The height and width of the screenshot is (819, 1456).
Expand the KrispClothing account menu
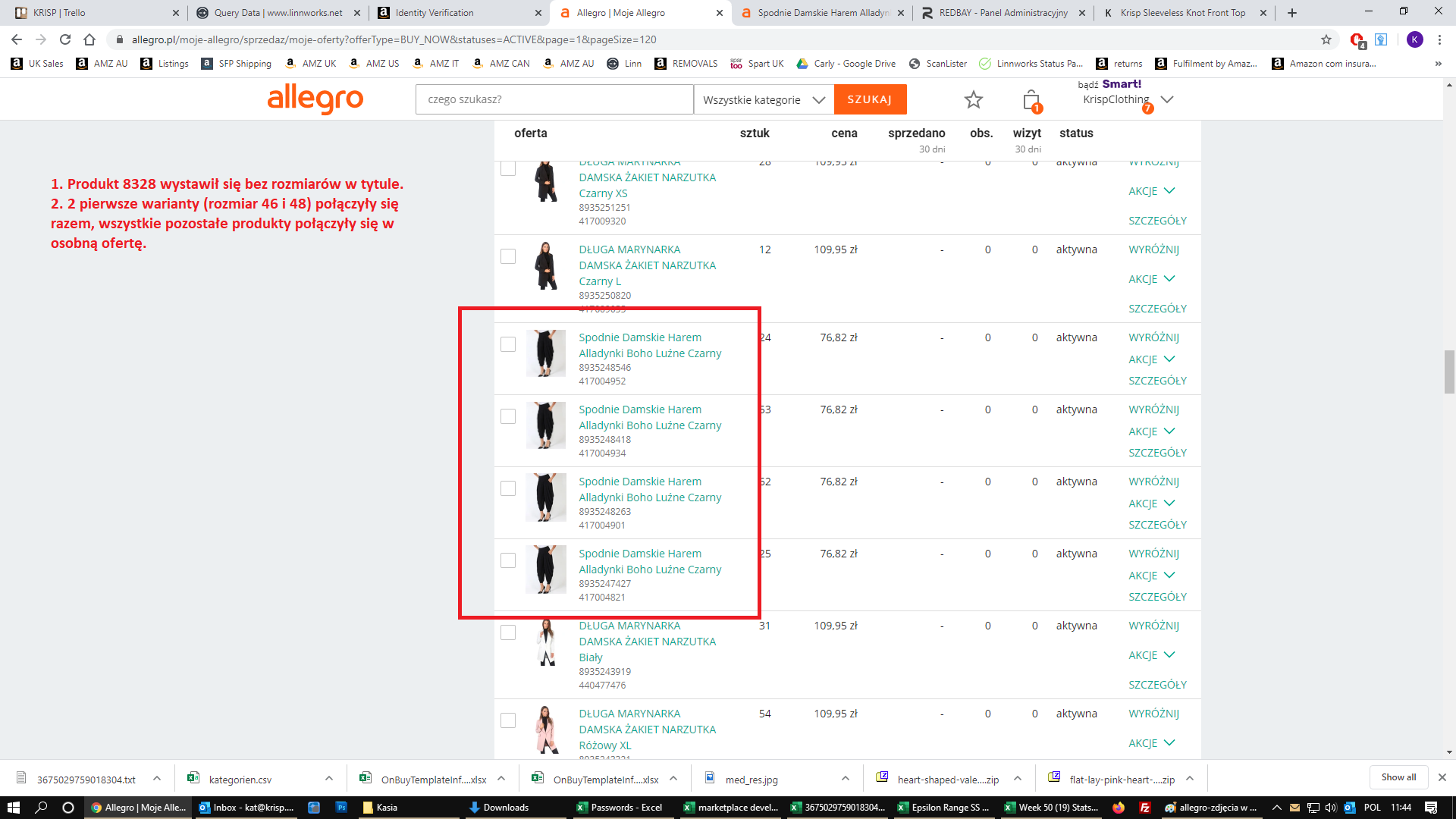coord(1167,99)
